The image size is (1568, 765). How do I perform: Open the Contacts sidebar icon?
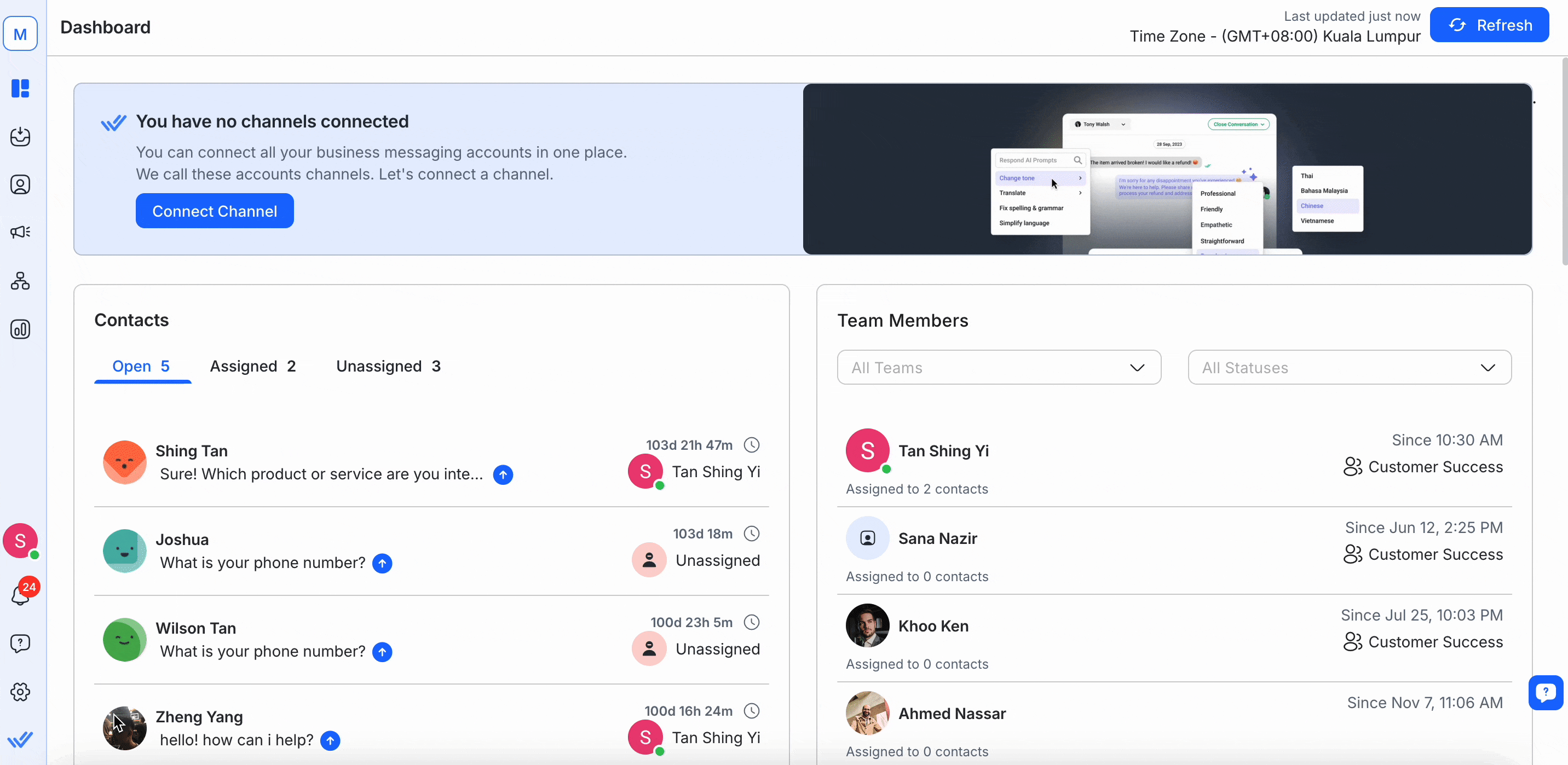pos(20,184)
